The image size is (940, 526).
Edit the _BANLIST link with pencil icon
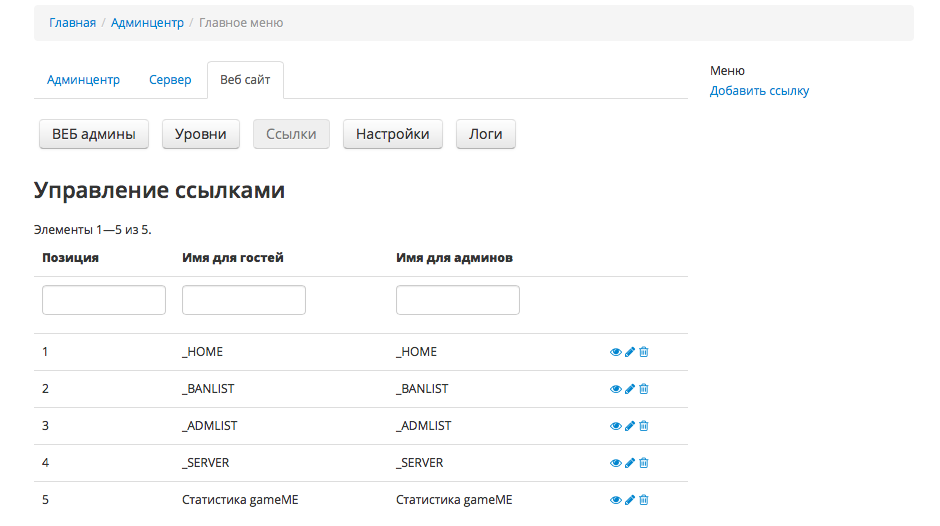pos(629,389)
